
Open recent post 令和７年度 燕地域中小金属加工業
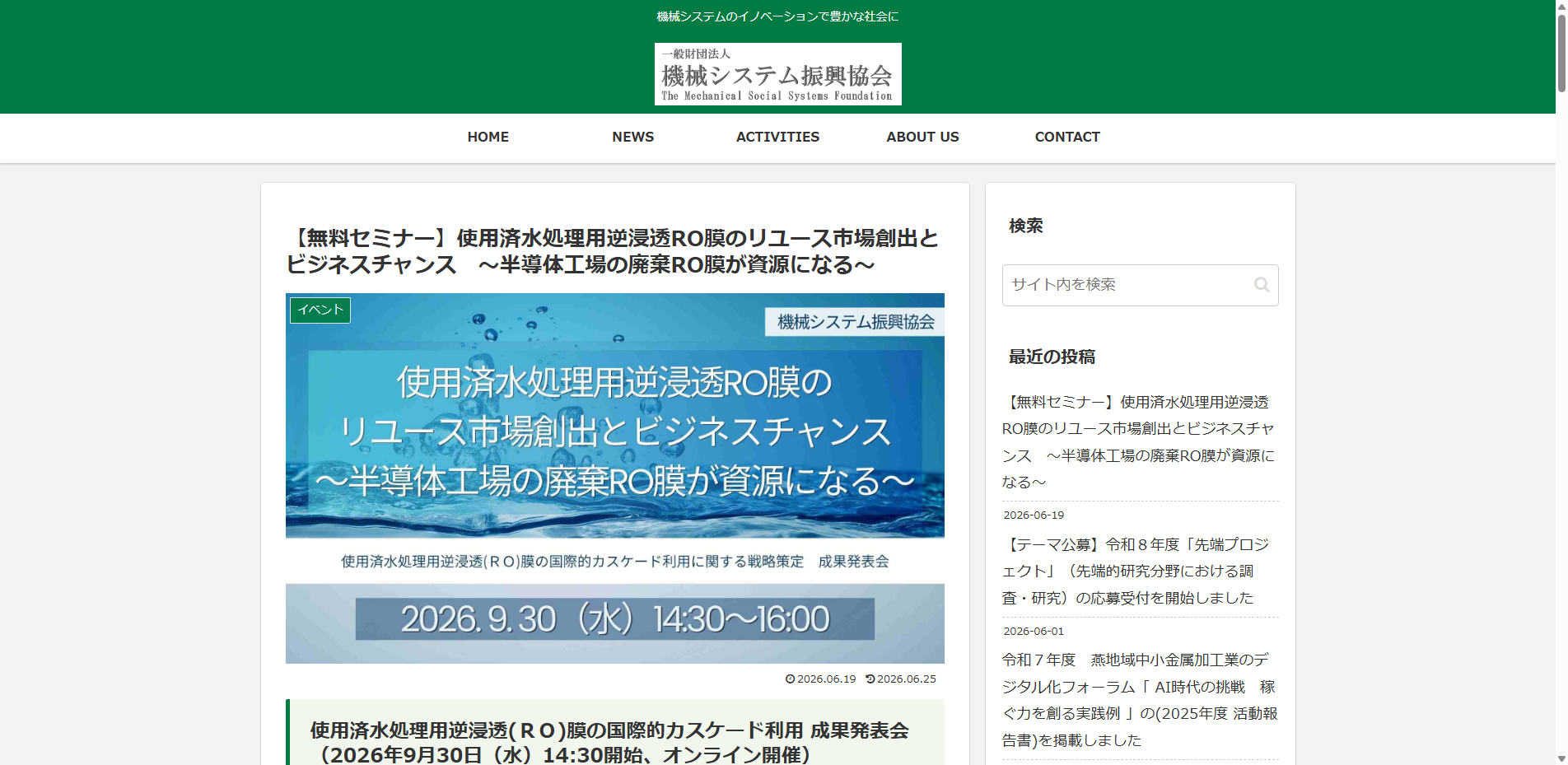pyautogui.click(x=1139, y=700)
